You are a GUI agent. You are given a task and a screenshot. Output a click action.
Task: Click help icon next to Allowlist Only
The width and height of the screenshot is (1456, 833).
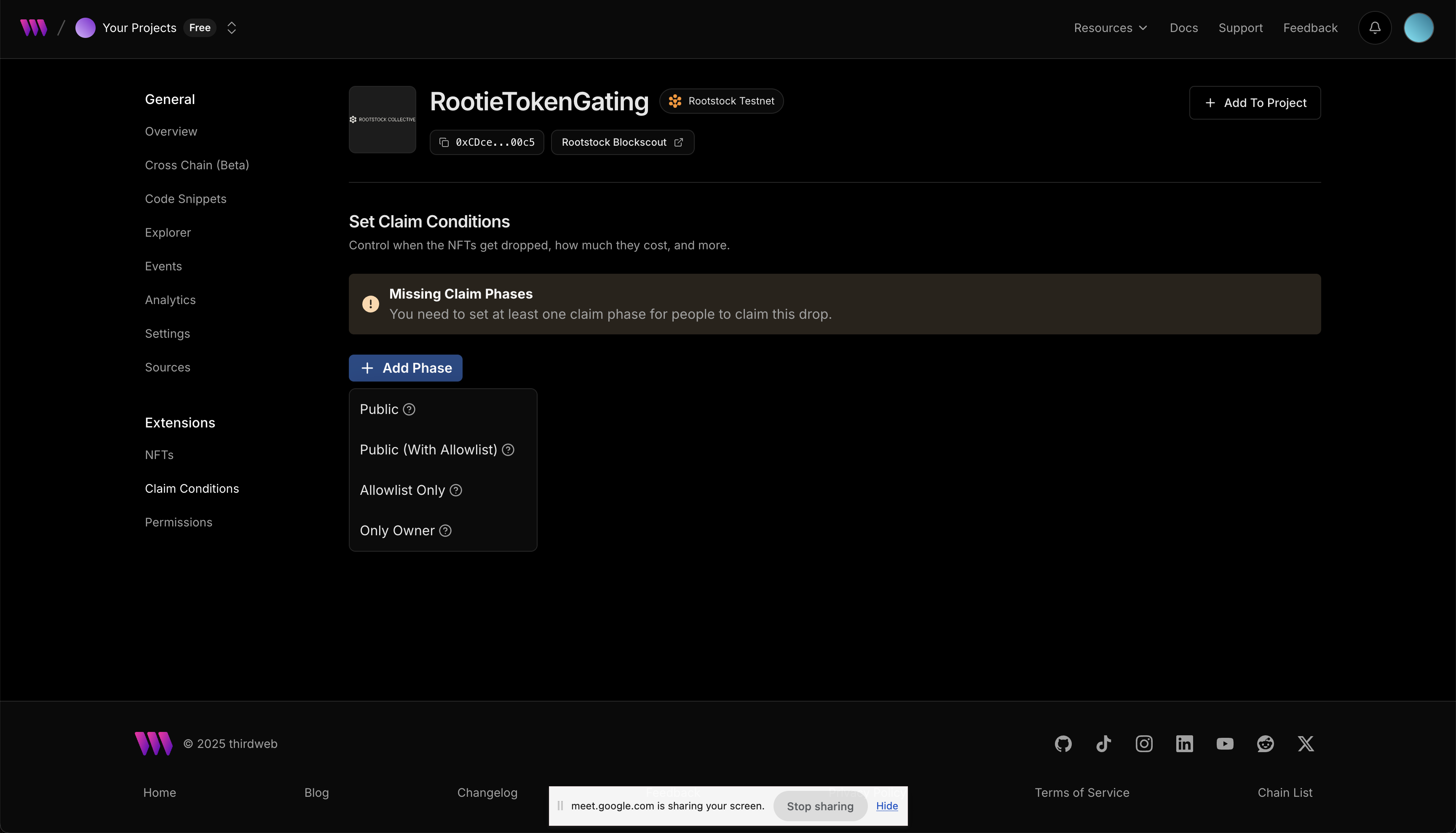(x=455, y=490)
